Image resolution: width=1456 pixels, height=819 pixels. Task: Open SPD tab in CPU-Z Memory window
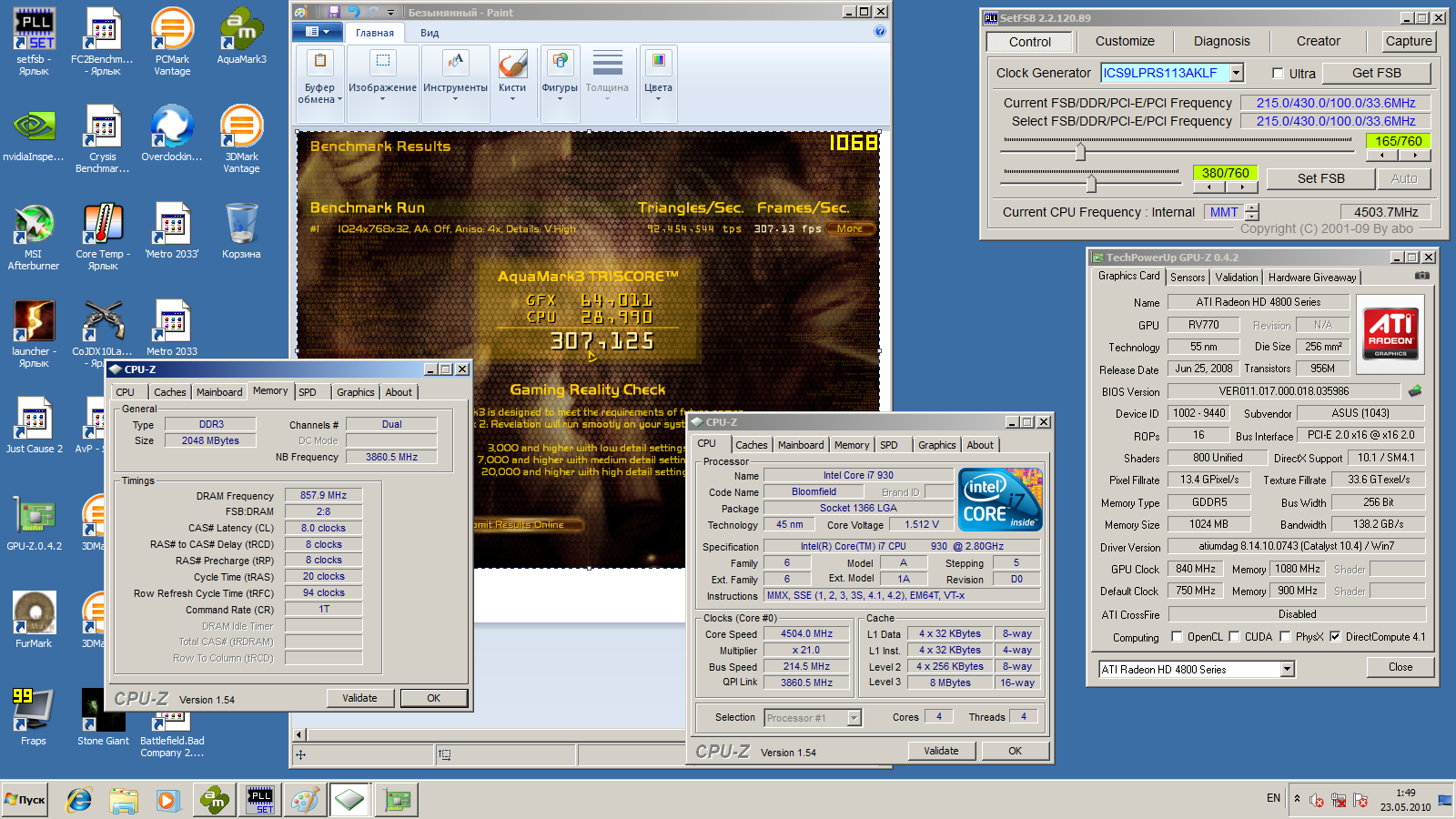pos(308,392)
